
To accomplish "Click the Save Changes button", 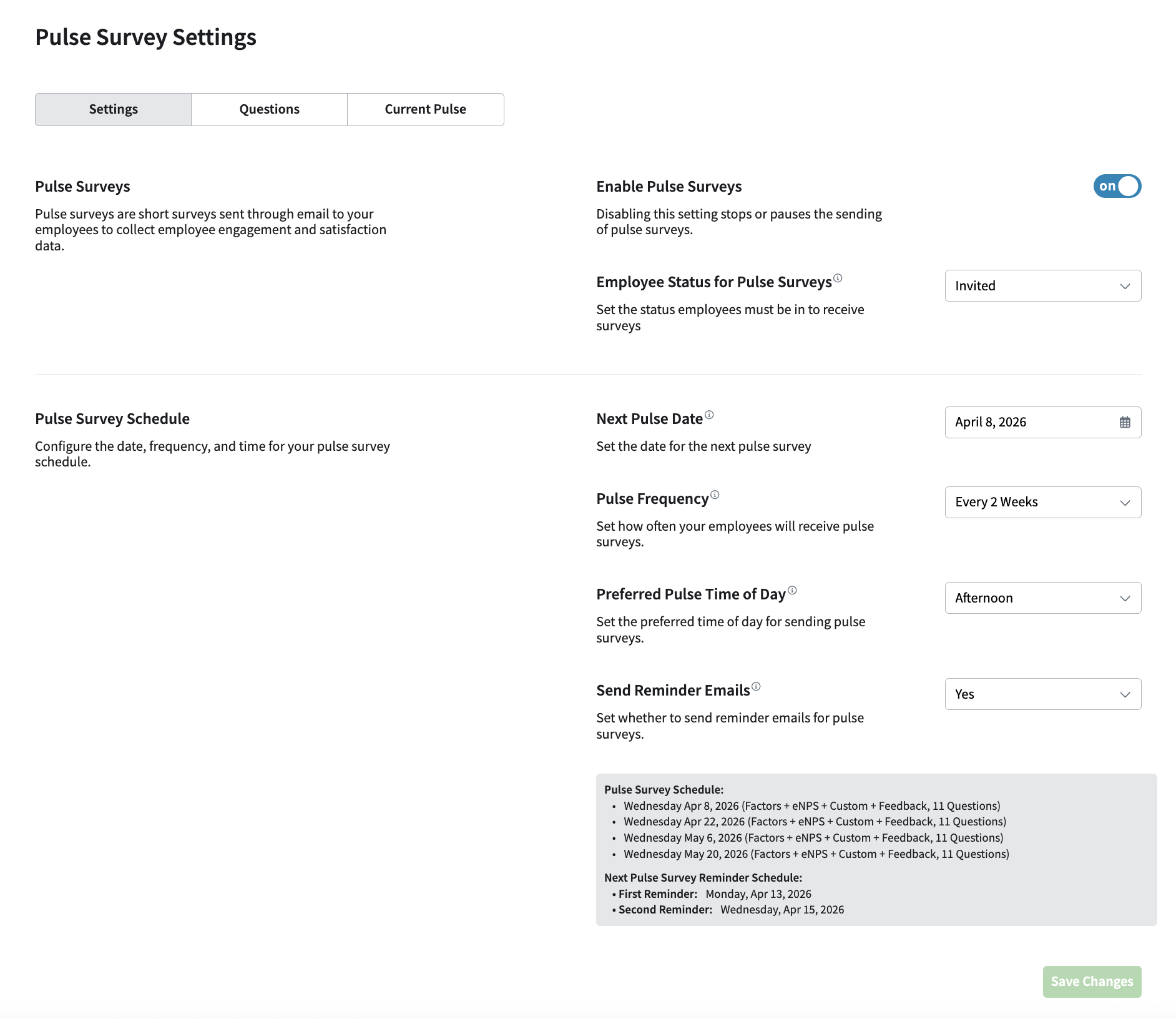I will point(1092,982).
